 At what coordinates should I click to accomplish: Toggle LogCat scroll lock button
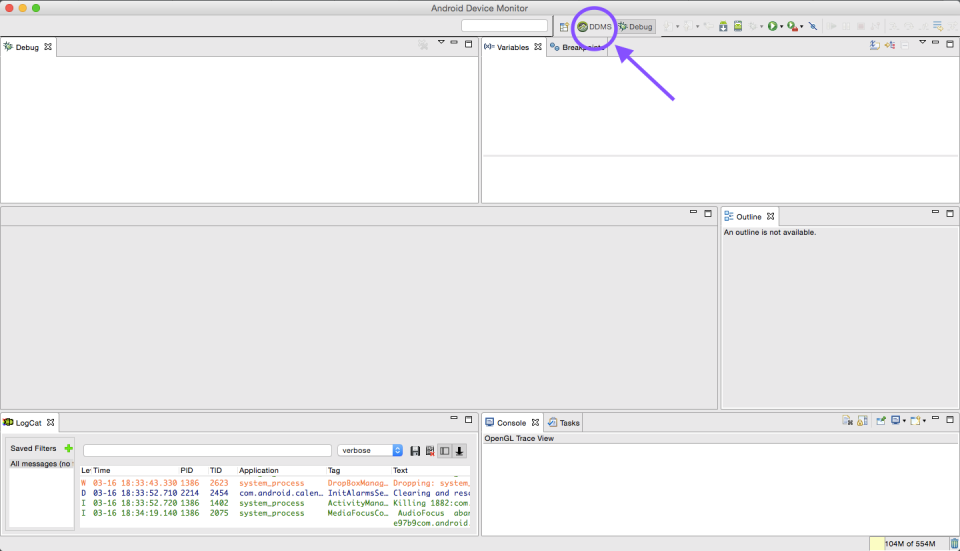pyautogui.click(x=459, y=451)
